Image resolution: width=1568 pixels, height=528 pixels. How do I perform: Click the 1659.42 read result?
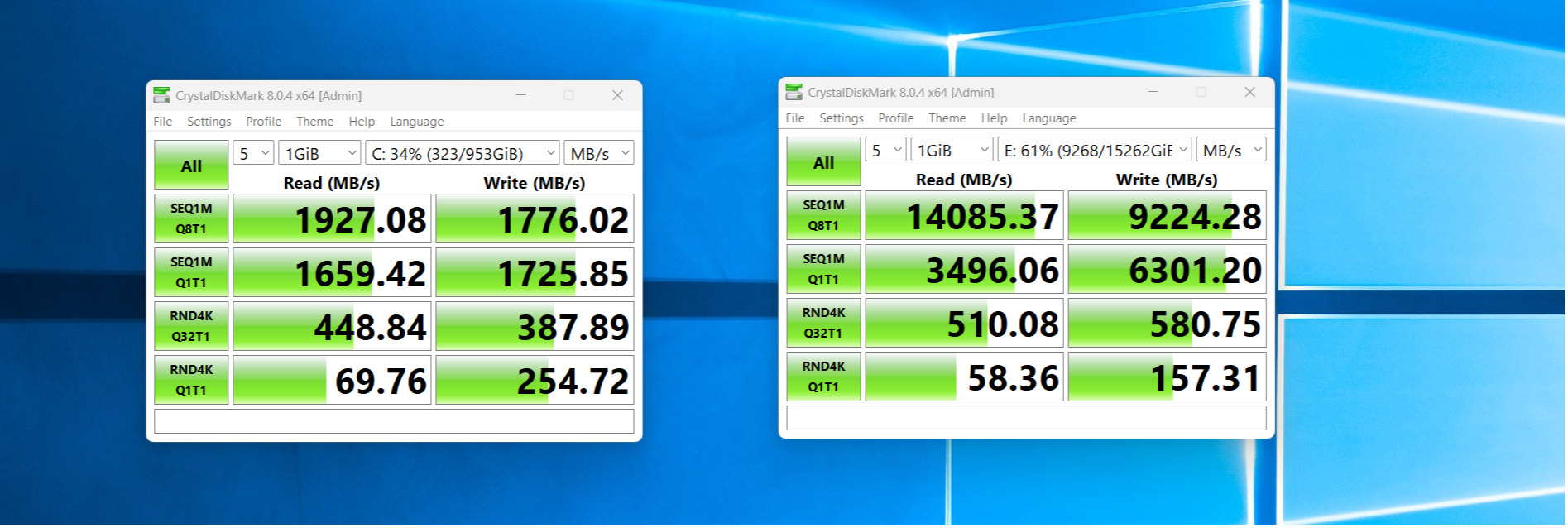332,272
